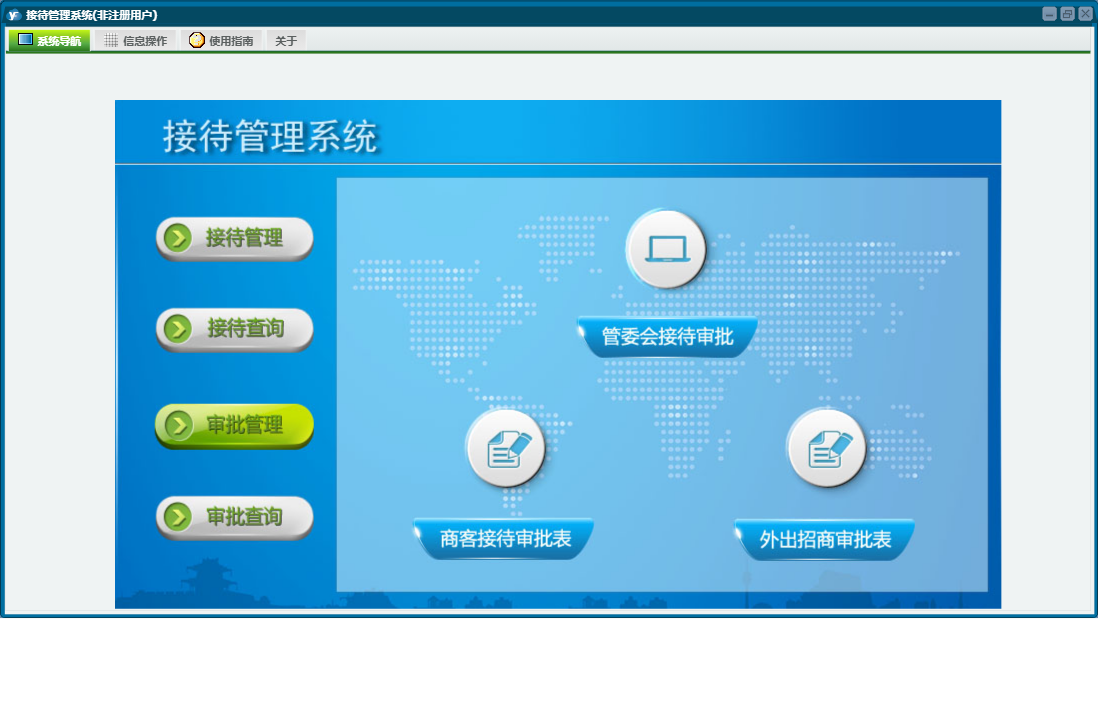Screen dimensions: 1098x716
Task: Click the app logo in title bar
Action: (x=13, y=15)
